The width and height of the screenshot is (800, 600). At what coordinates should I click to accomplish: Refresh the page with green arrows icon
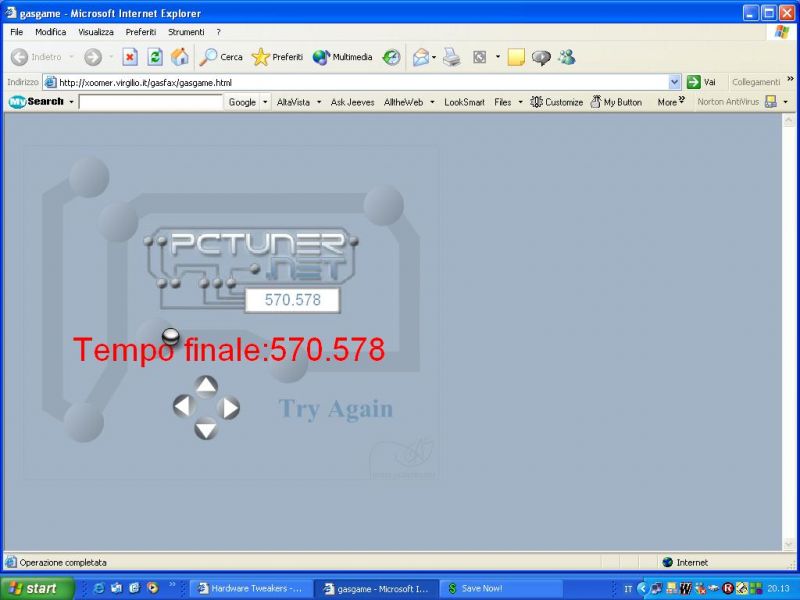[155, 57]
